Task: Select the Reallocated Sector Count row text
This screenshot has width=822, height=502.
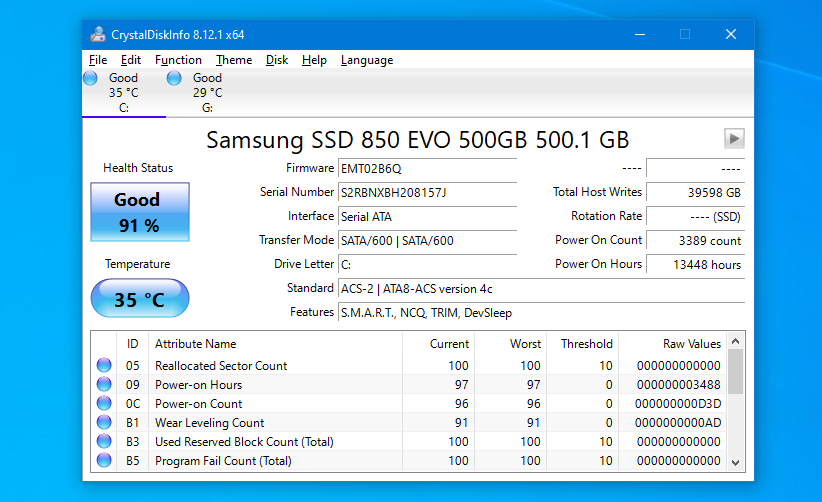Action: 221,366
